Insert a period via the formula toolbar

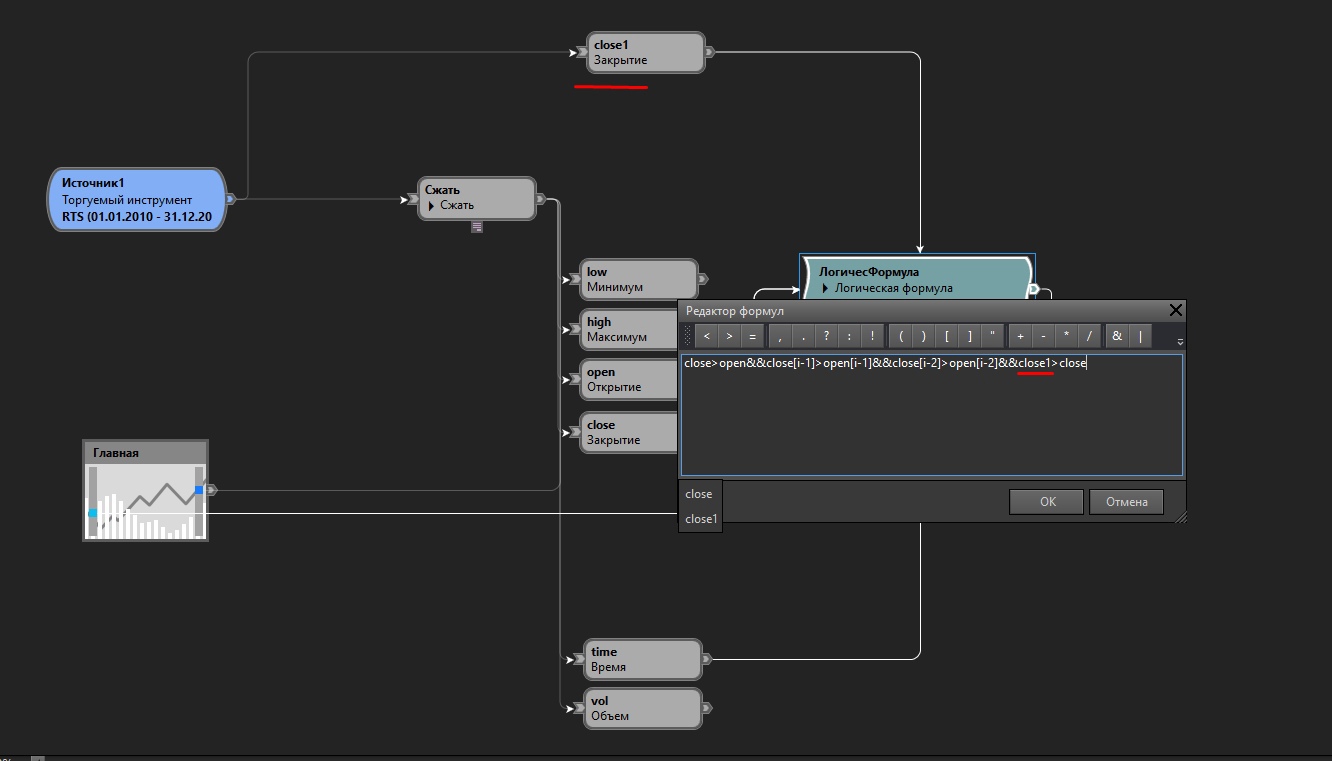(804, 336)
